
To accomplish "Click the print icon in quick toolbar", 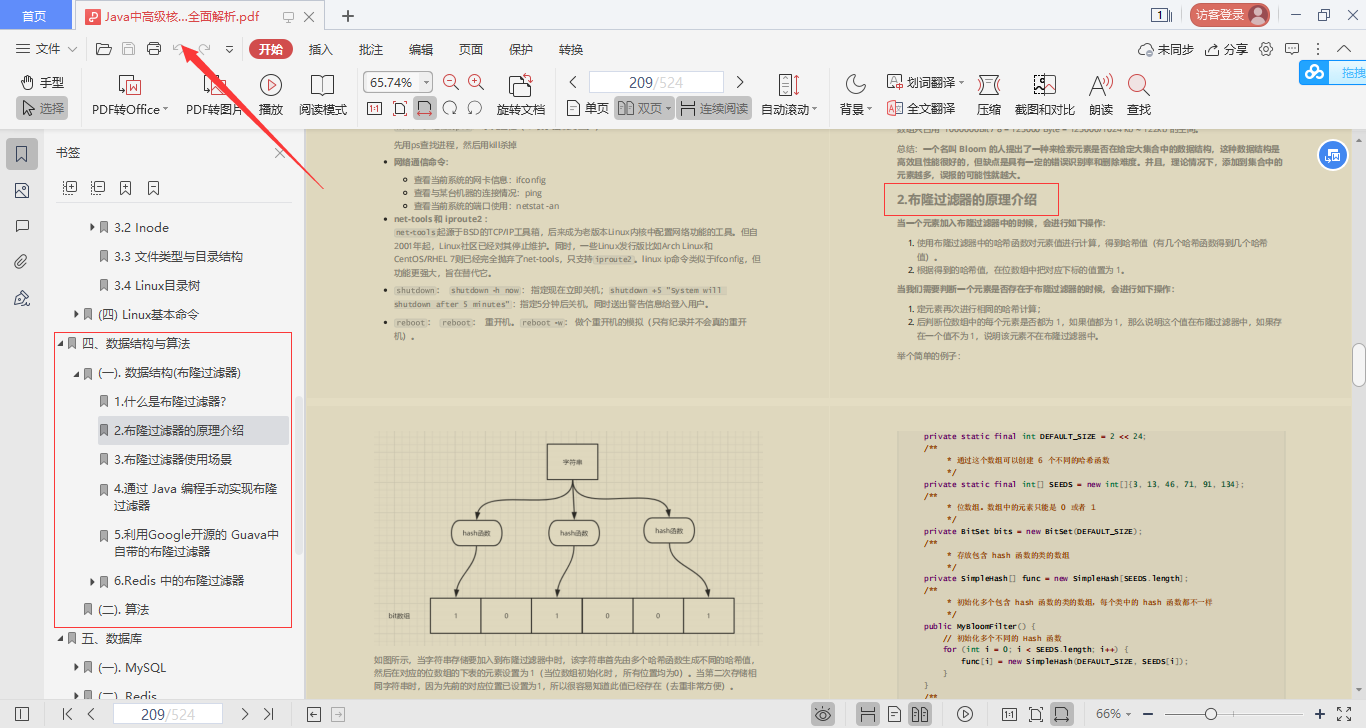I will 154,49.
